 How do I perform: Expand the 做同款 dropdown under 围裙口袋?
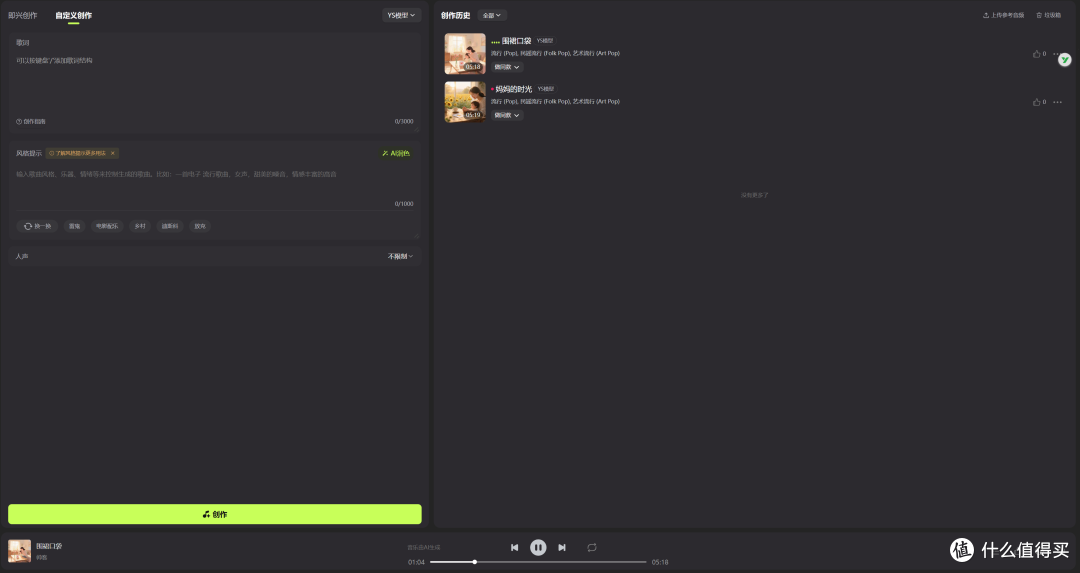(x=507, y=67)
